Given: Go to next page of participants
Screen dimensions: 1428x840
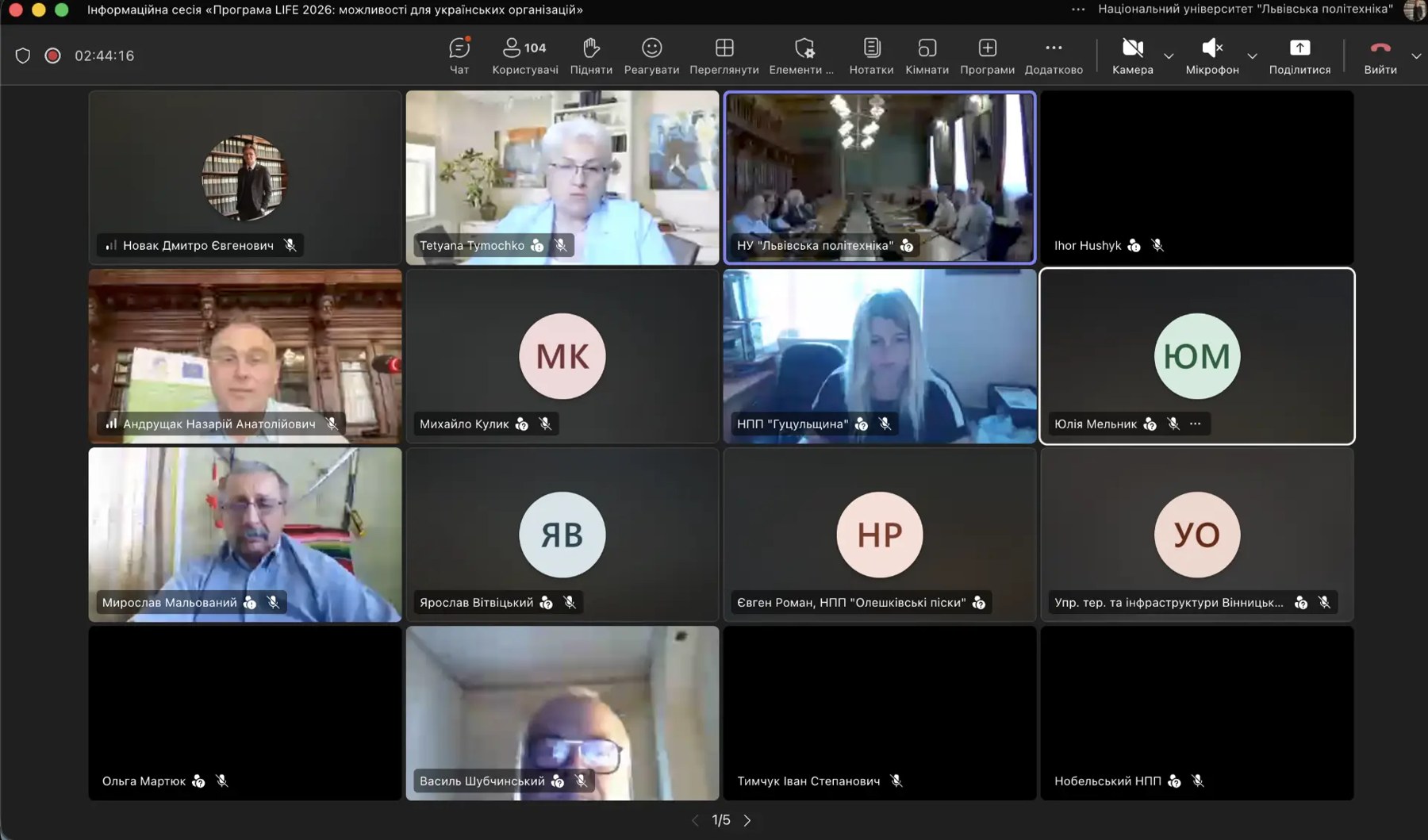Looking at the screenshot, I should [x=747, y=820].
